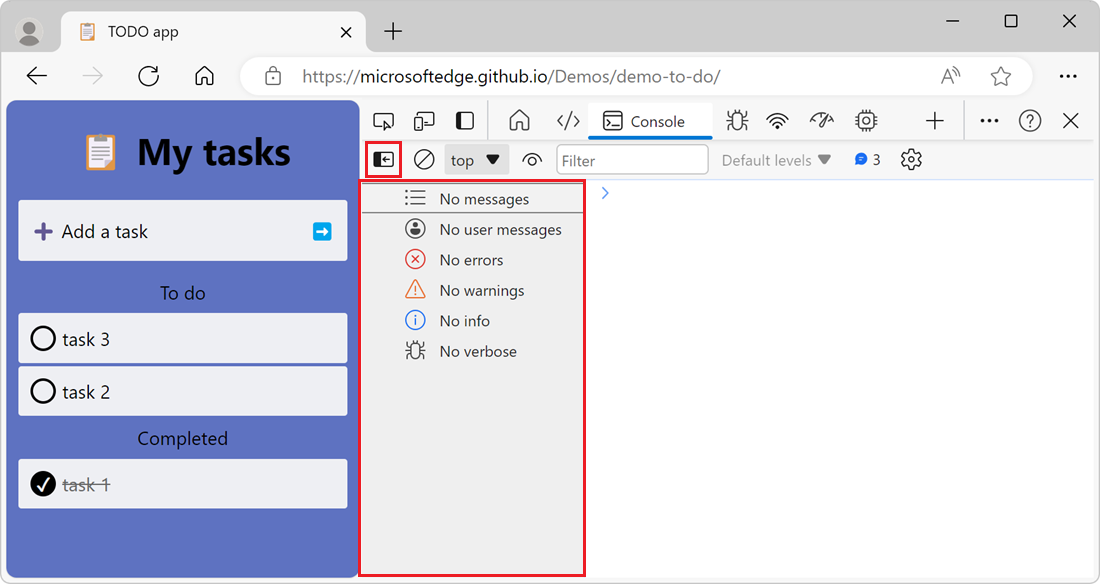This screenshot has height=584, width=1100.
Task: Uncheck the completed task 1
Action: pos(43,483)
